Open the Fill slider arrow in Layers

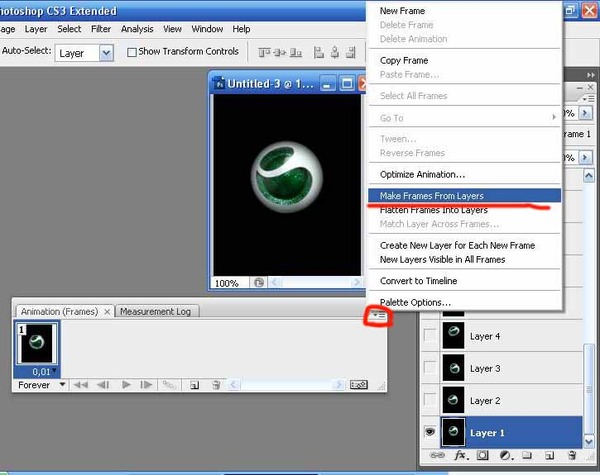pos(585,157)
